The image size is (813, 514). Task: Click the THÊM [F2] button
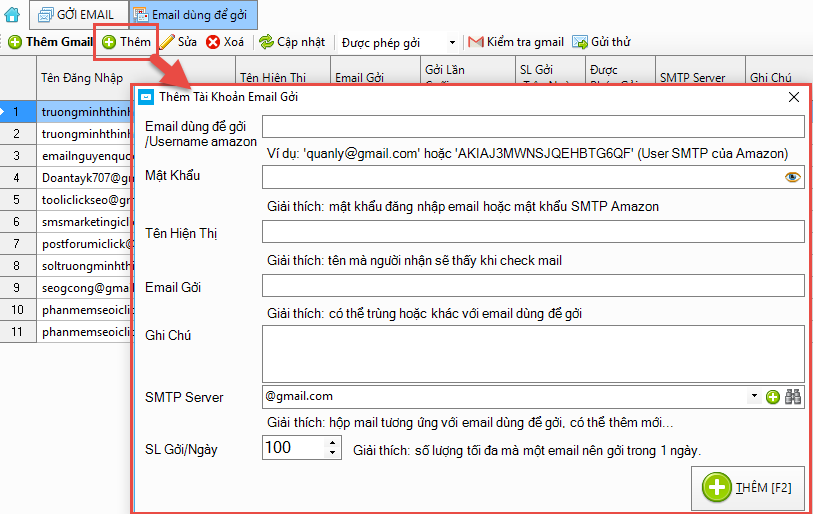[x=748, y=488]
